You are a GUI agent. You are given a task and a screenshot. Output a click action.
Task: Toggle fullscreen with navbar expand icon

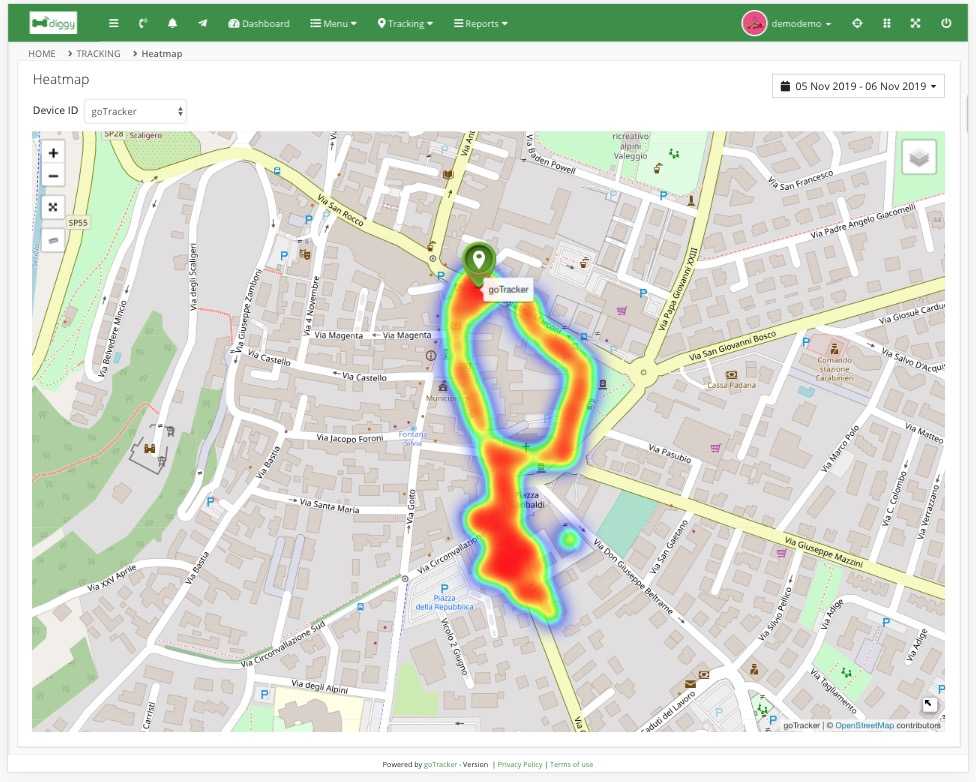tap(915, 23)
